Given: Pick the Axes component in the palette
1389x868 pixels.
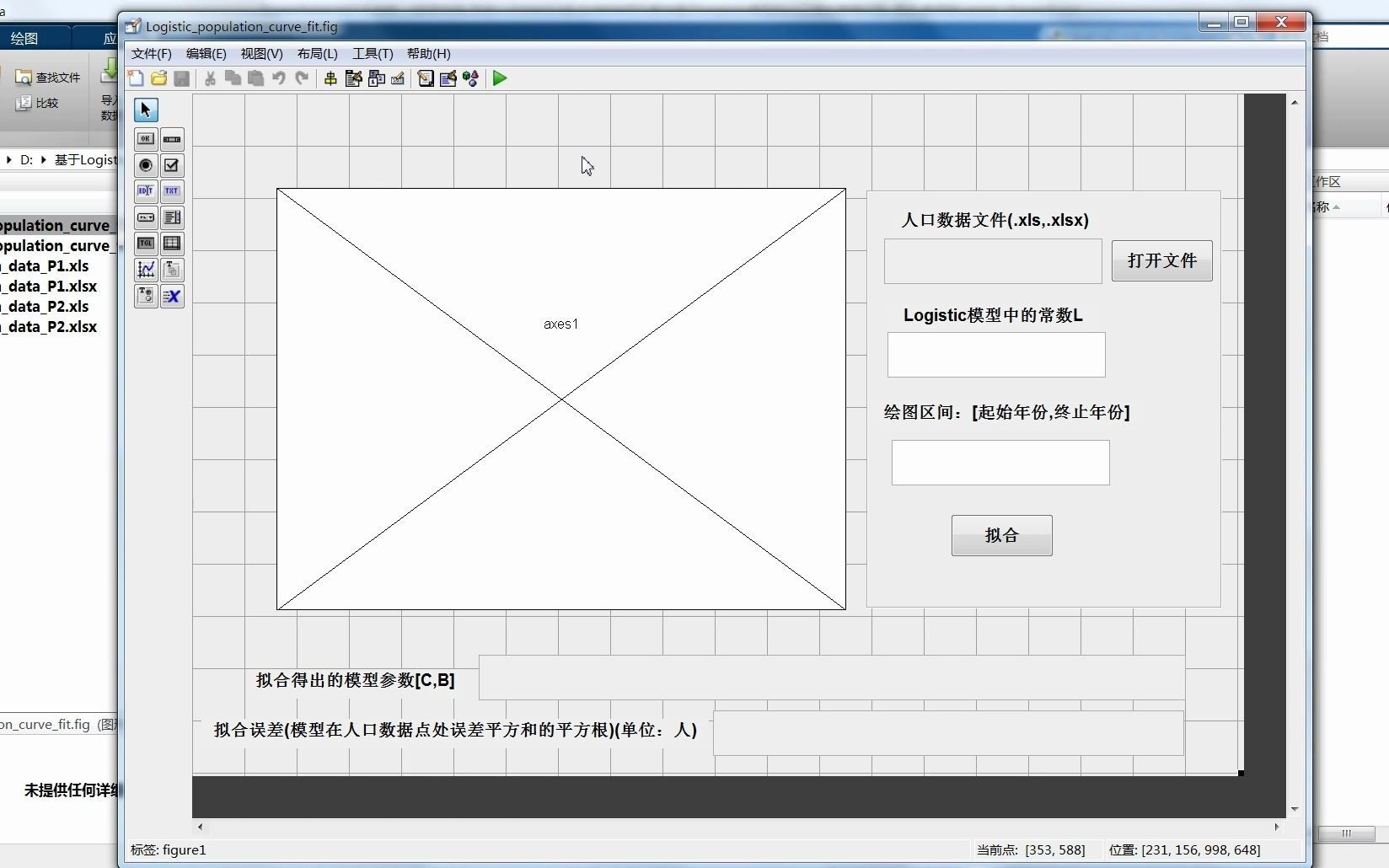Looking at the screenshot, I should coord(146,270).
